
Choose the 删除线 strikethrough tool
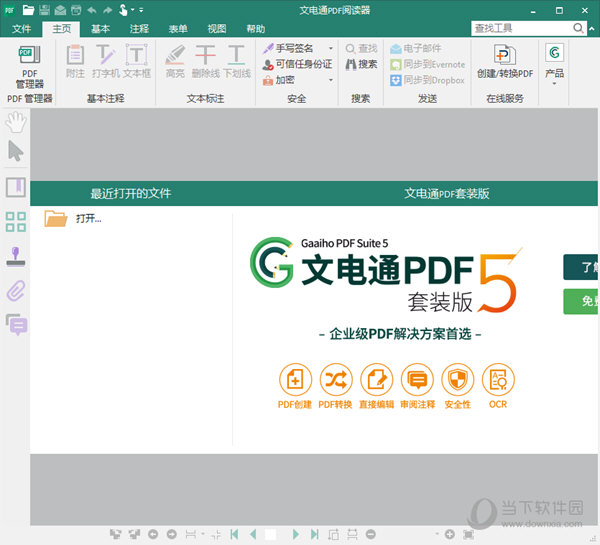[205, 61]
